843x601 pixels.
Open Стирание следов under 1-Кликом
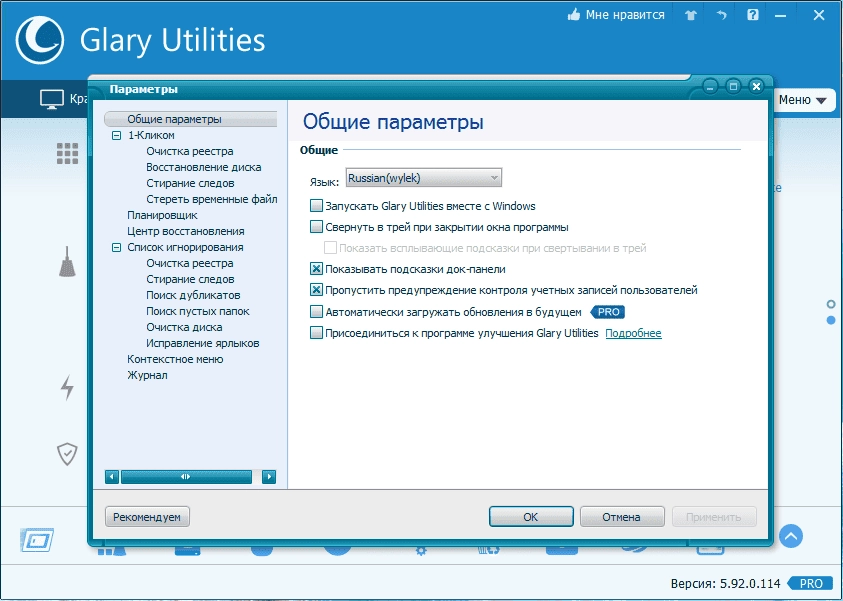pos(190,183)
